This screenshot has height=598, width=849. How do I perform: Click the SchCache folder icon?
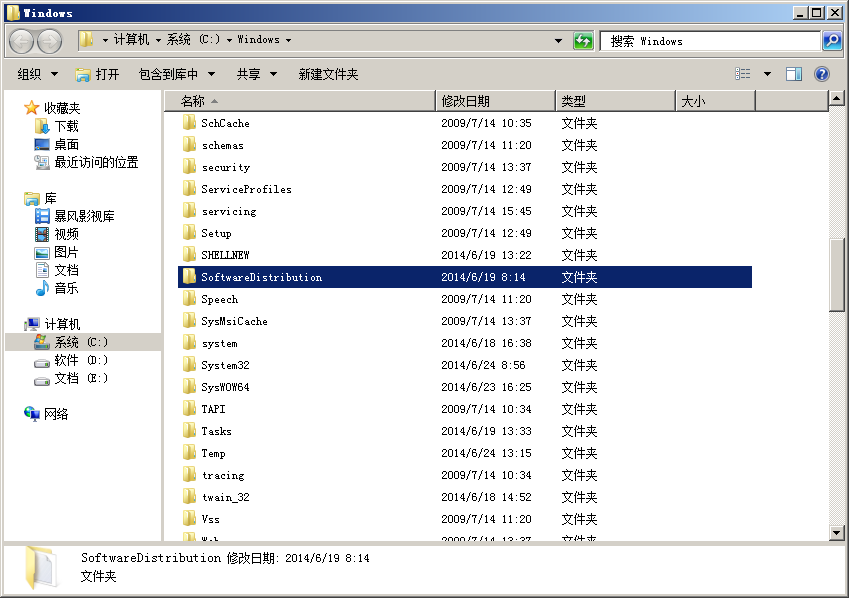point(189,122)
